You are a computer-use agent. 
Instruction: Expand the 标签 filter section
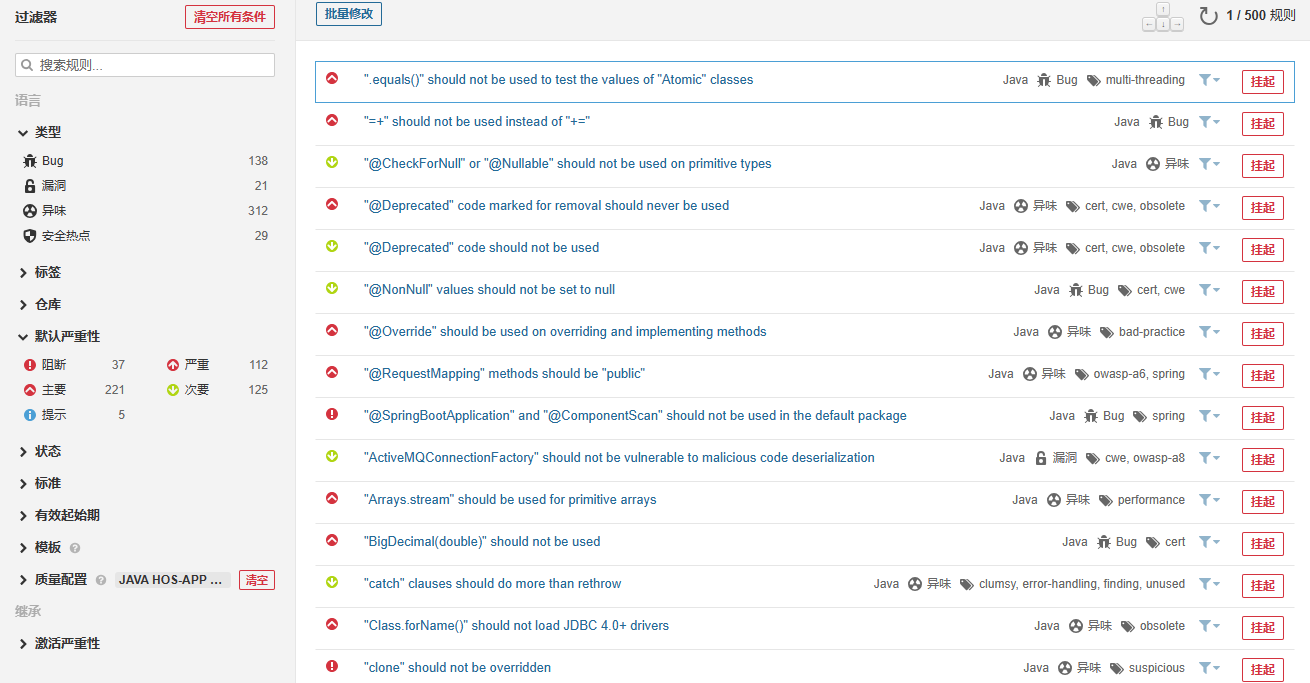47,272
